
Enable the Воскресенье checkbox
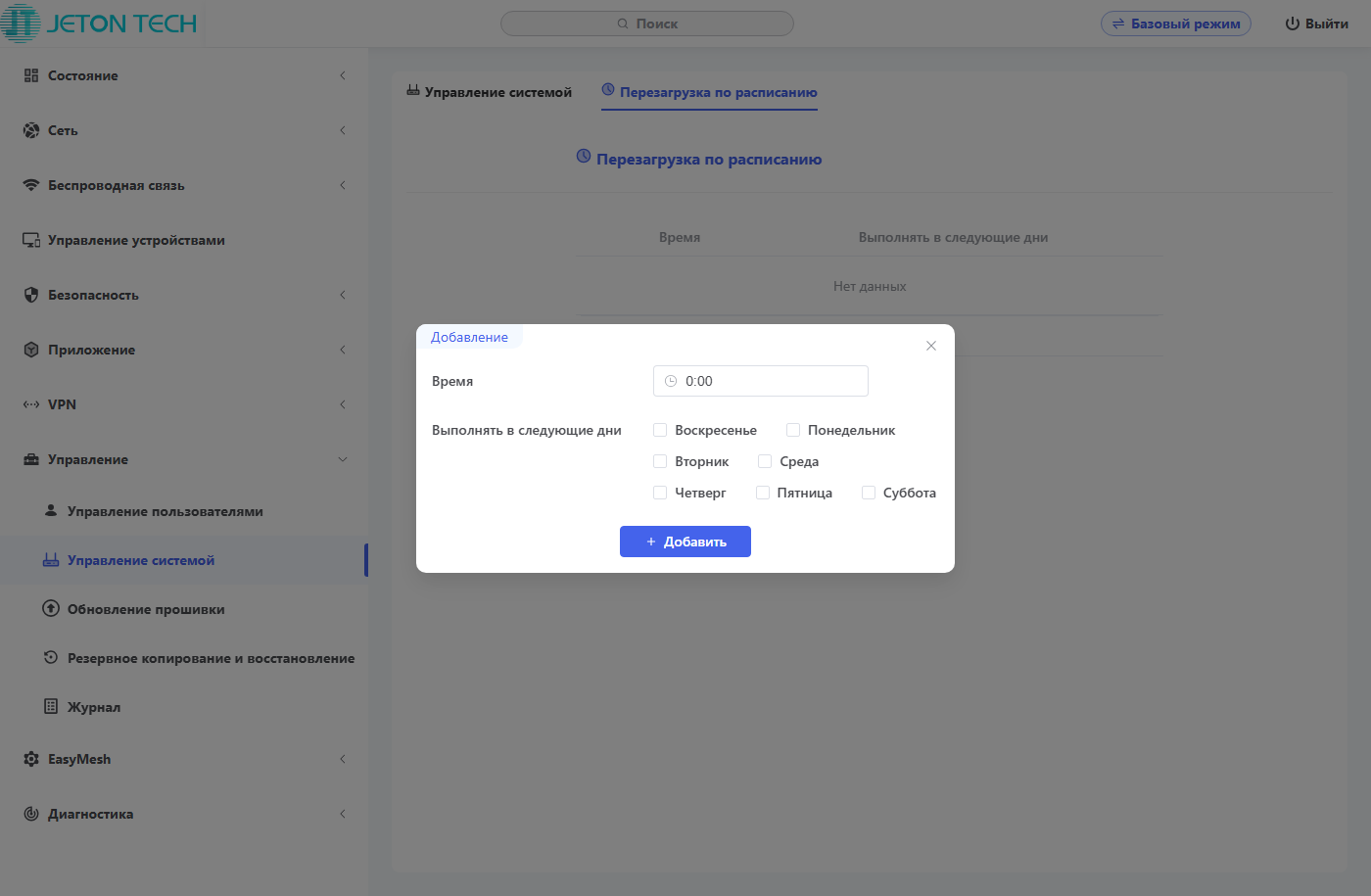660,430
